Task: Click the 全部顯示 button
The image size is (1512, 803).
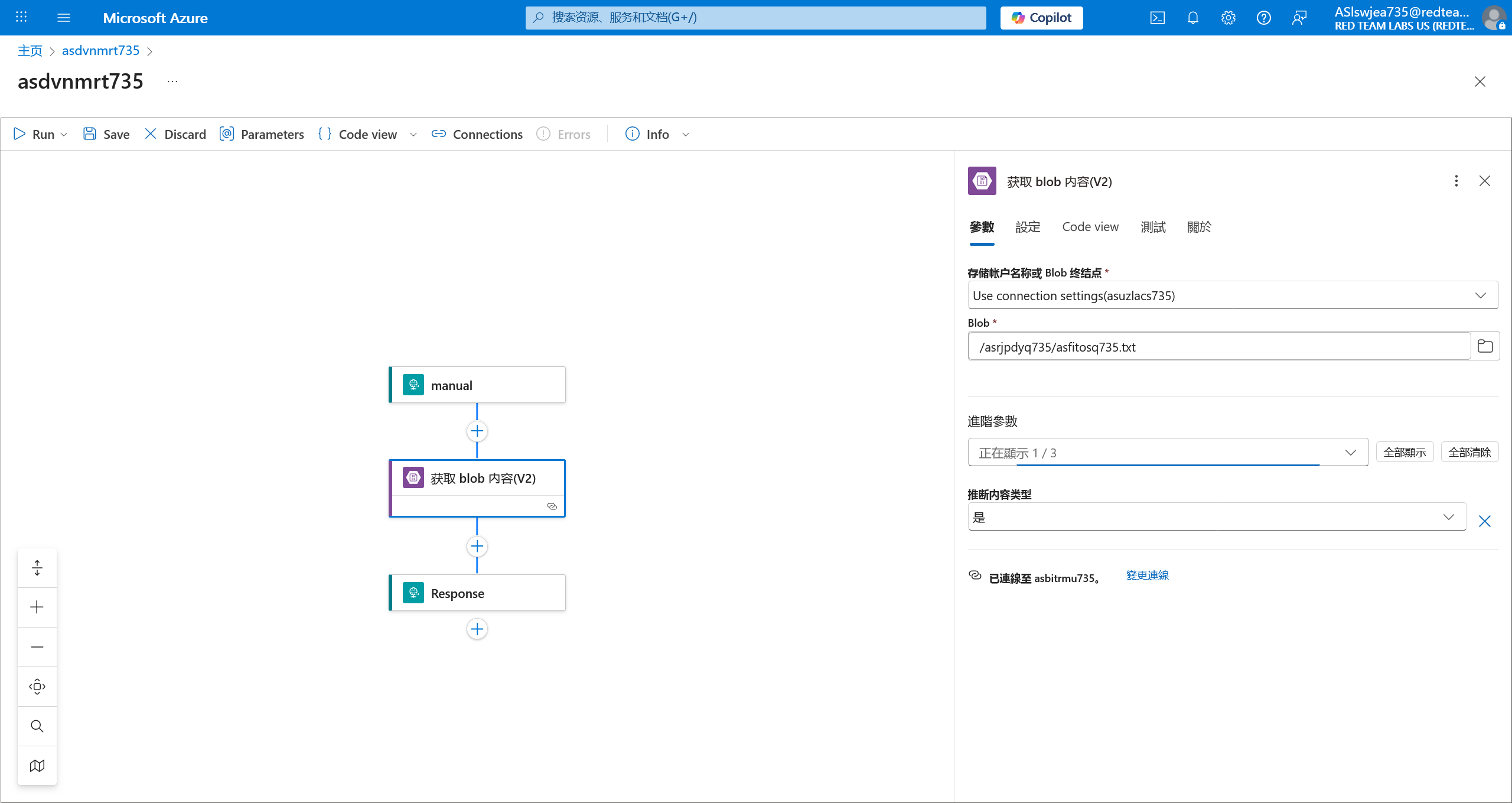Action: click(1405, 453)
